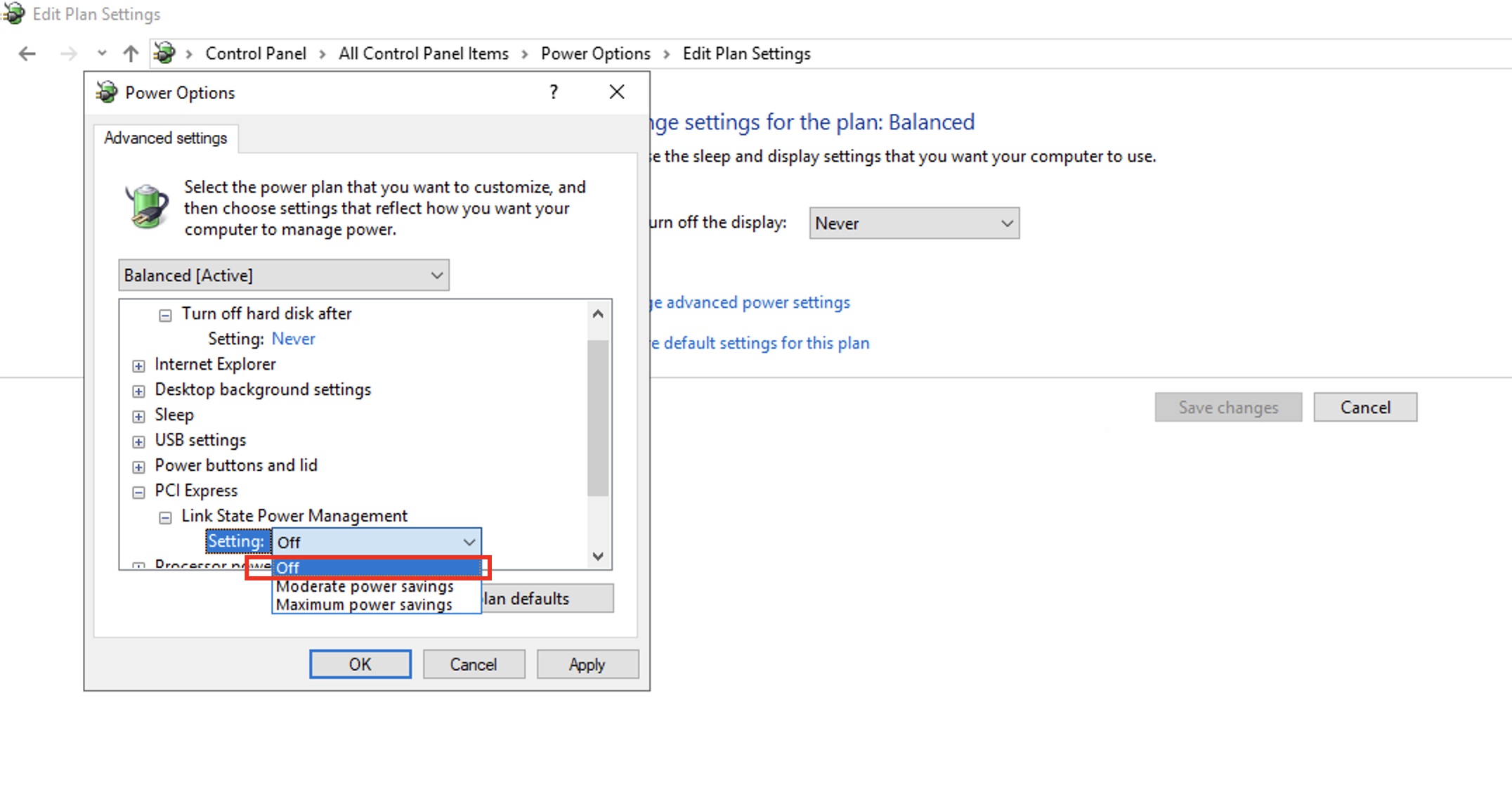The width and height of the screenshot is (1512, 804).
Task: Click the Power Options dialog title icon
Action: [x=107, y=92]
